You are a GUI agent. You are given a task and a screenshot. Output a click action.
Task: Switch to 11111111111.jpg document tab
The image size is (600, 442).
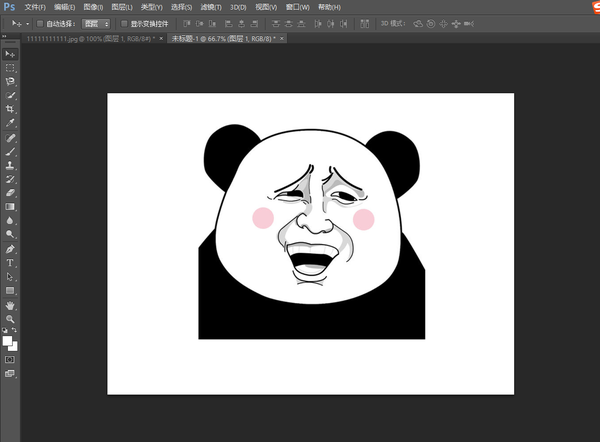(x=91, y=39)
